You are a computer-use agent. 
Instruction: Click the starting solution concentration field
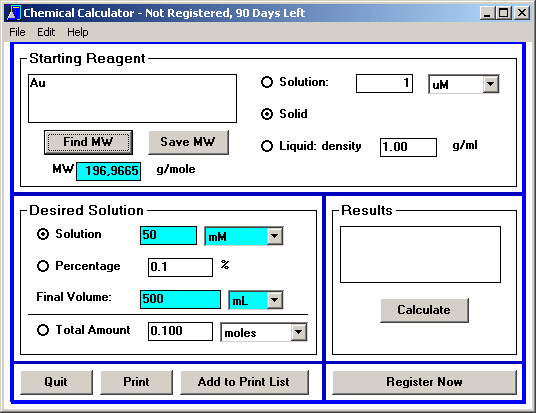point(384,83)
